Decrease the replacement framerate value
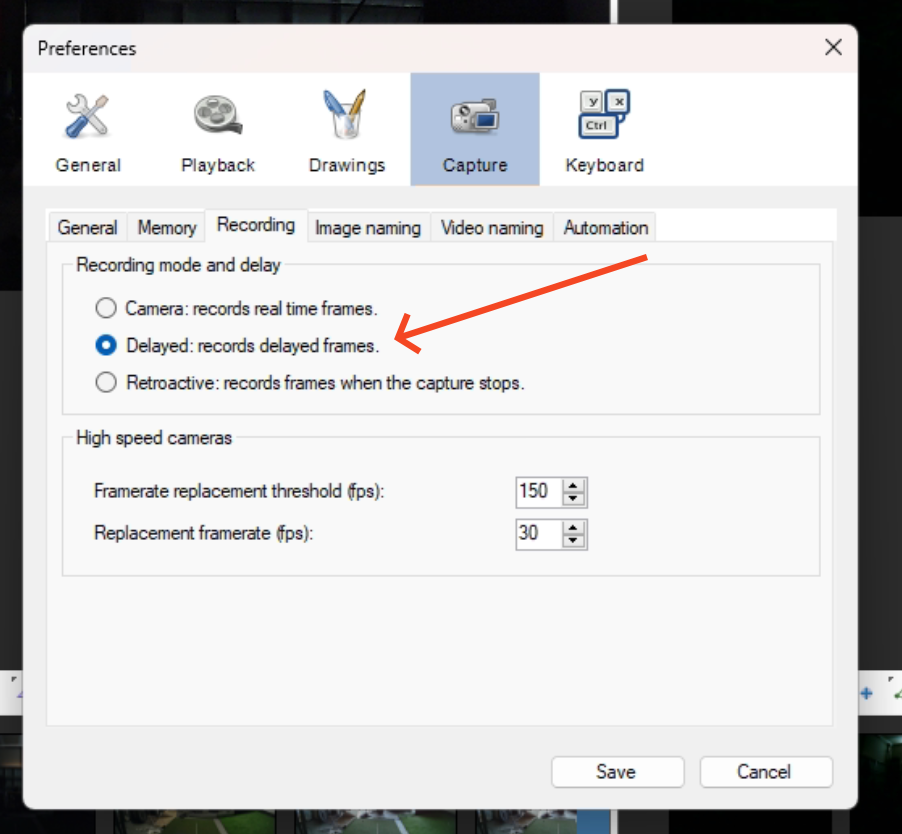This screenshot has width=902, height=834. pyautogui.click(x=573, y=541)
